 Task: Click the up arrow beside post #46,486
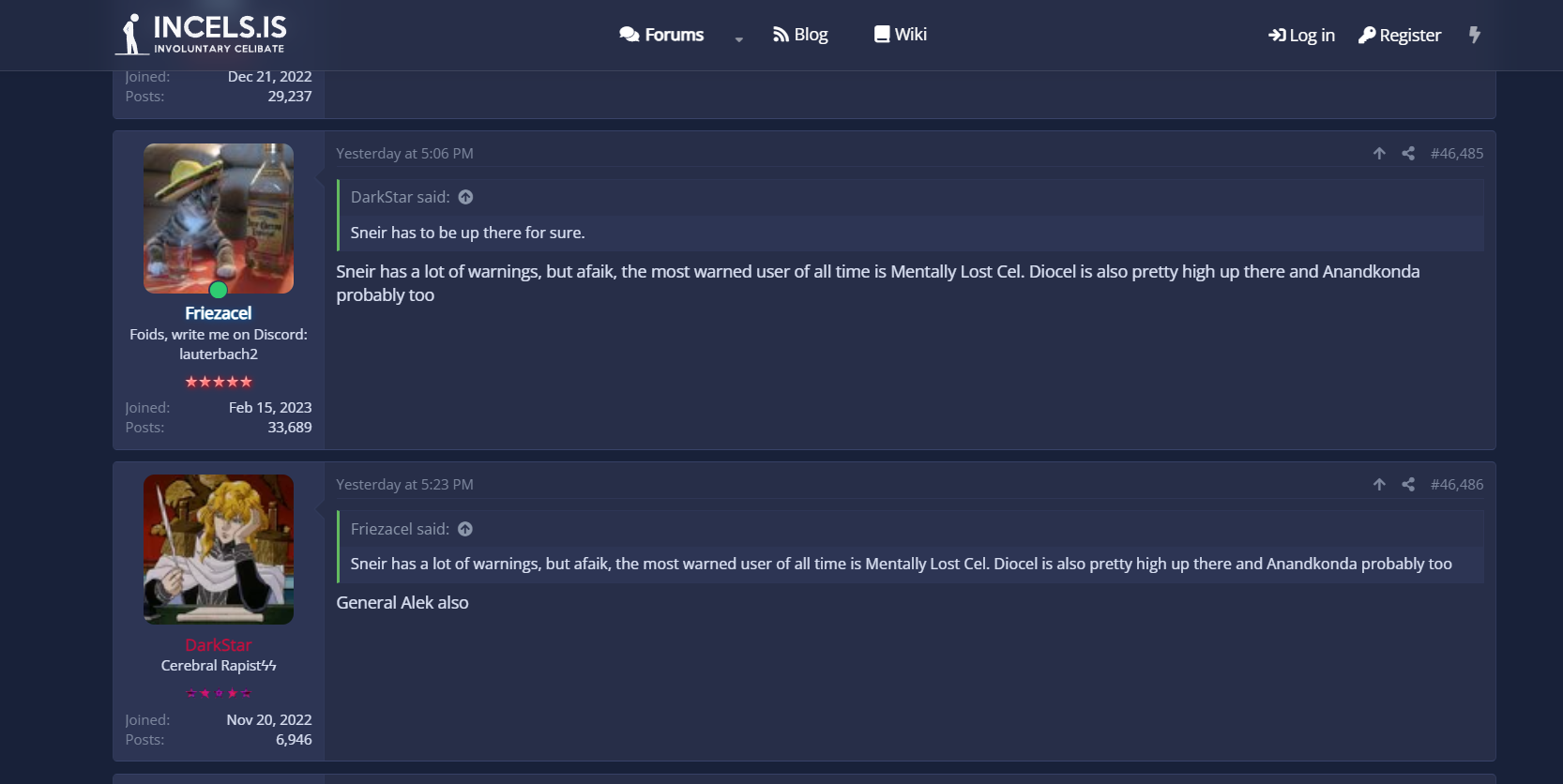point(1379,484)
